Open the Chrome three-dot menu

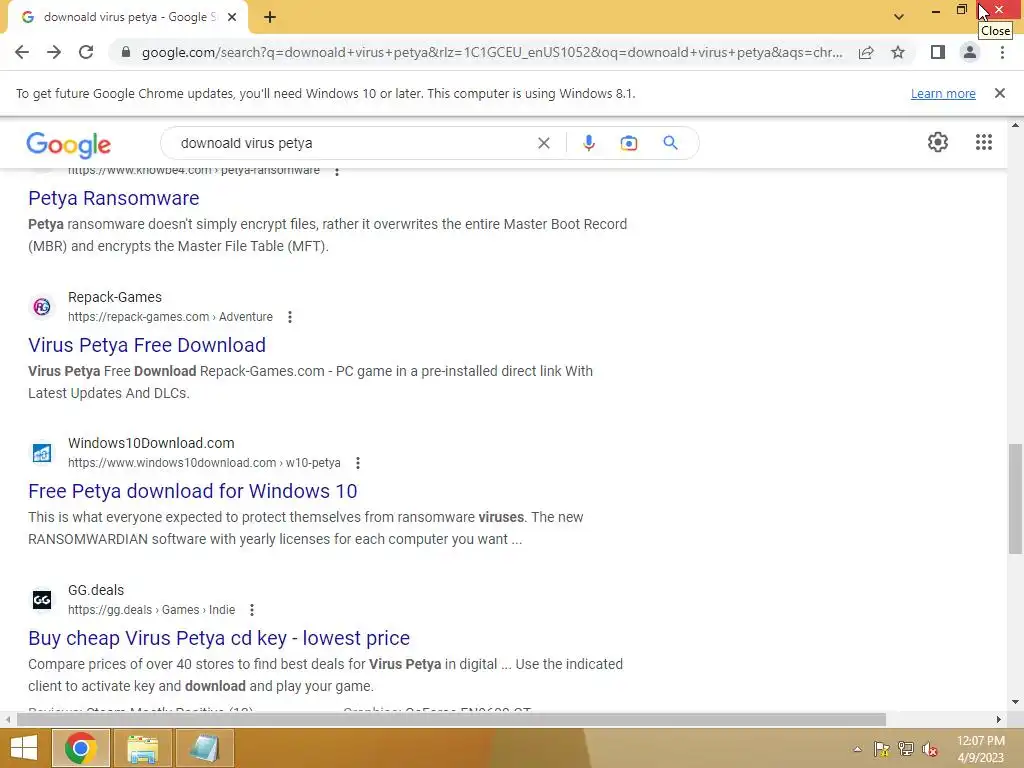(x=1002, y=52)
